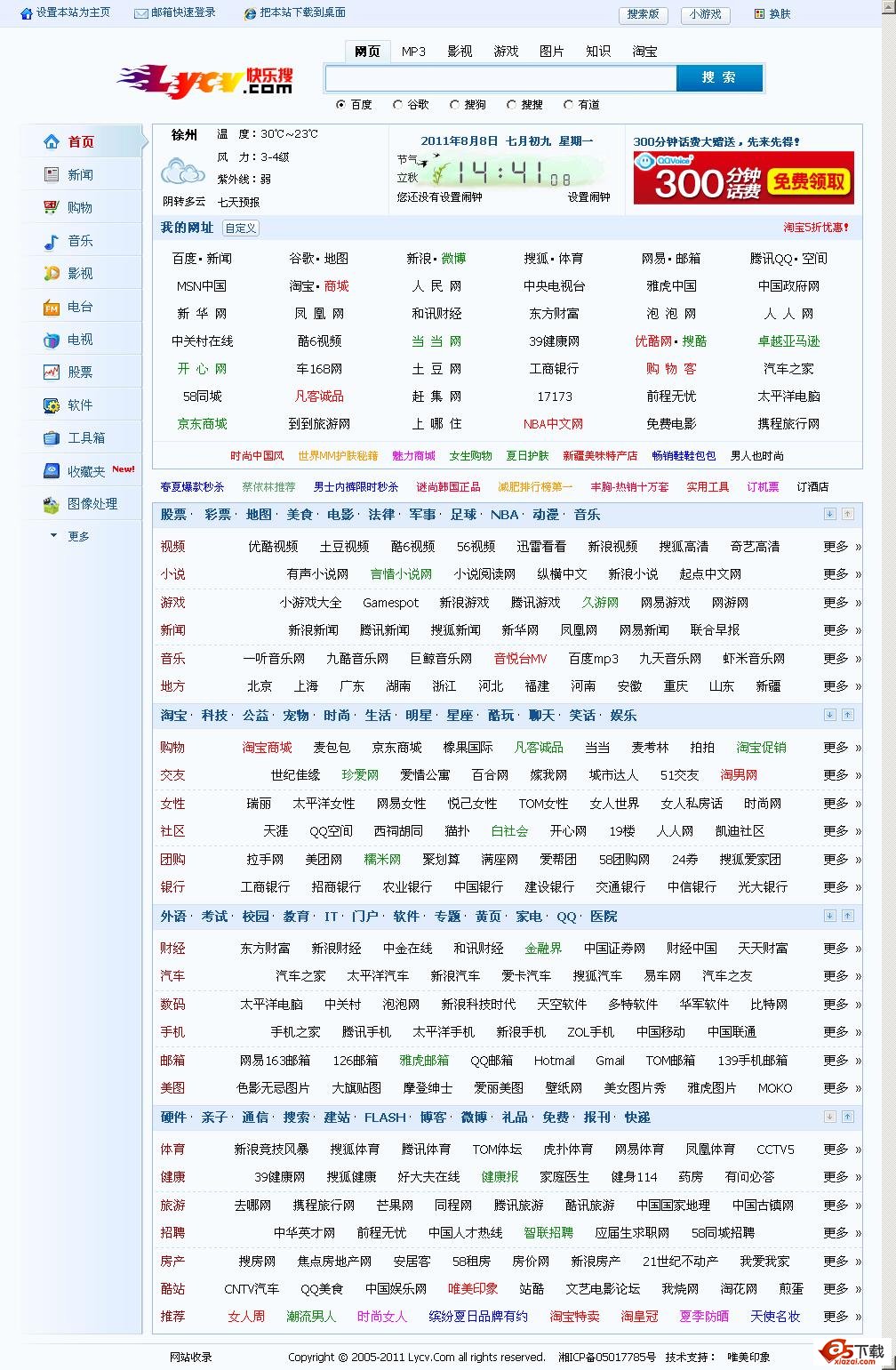Click the 股票 stock chart icon

pos(52,373)
